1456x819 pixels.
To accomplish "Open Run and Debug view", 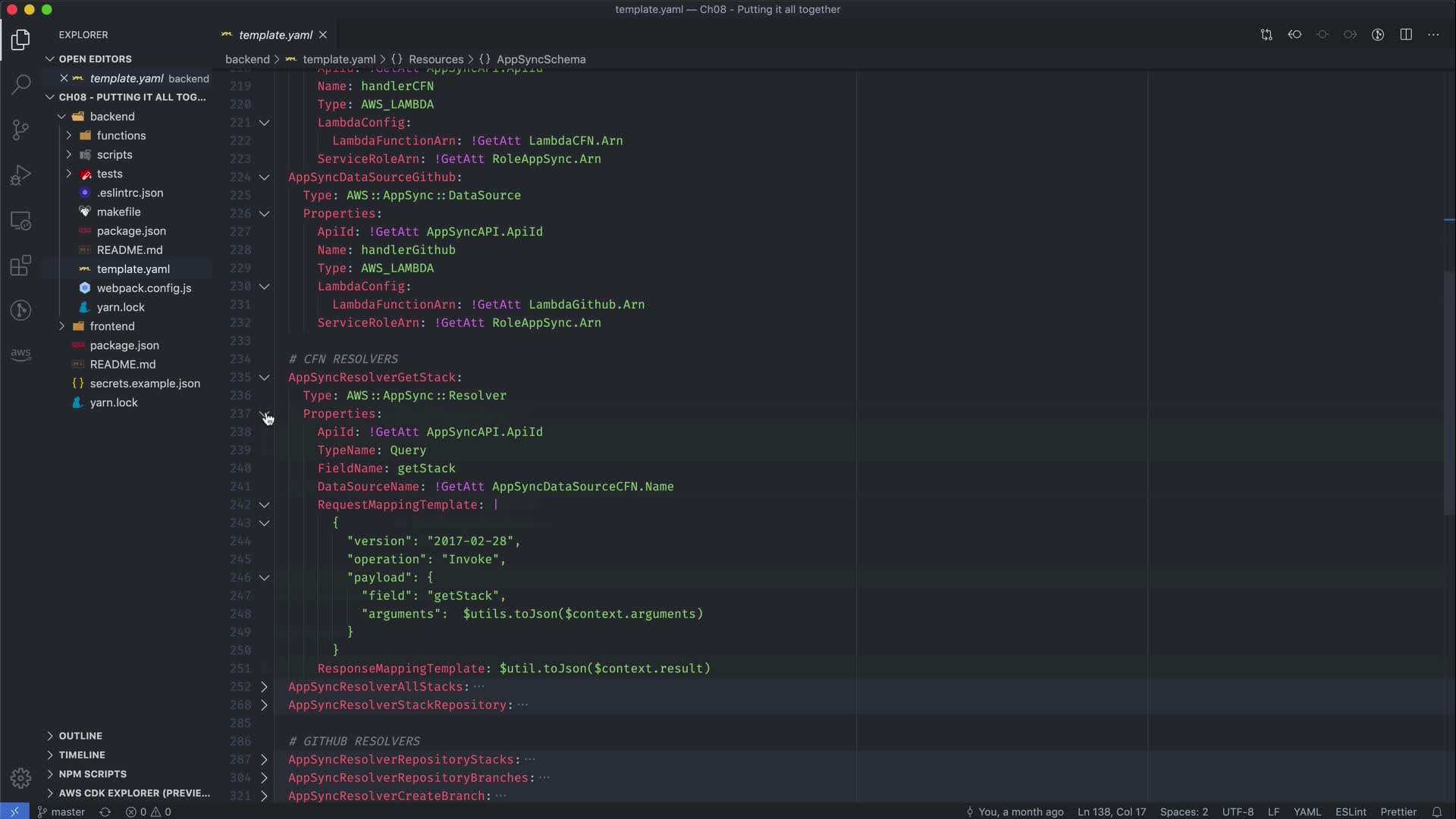I will (x=20, y=175).
